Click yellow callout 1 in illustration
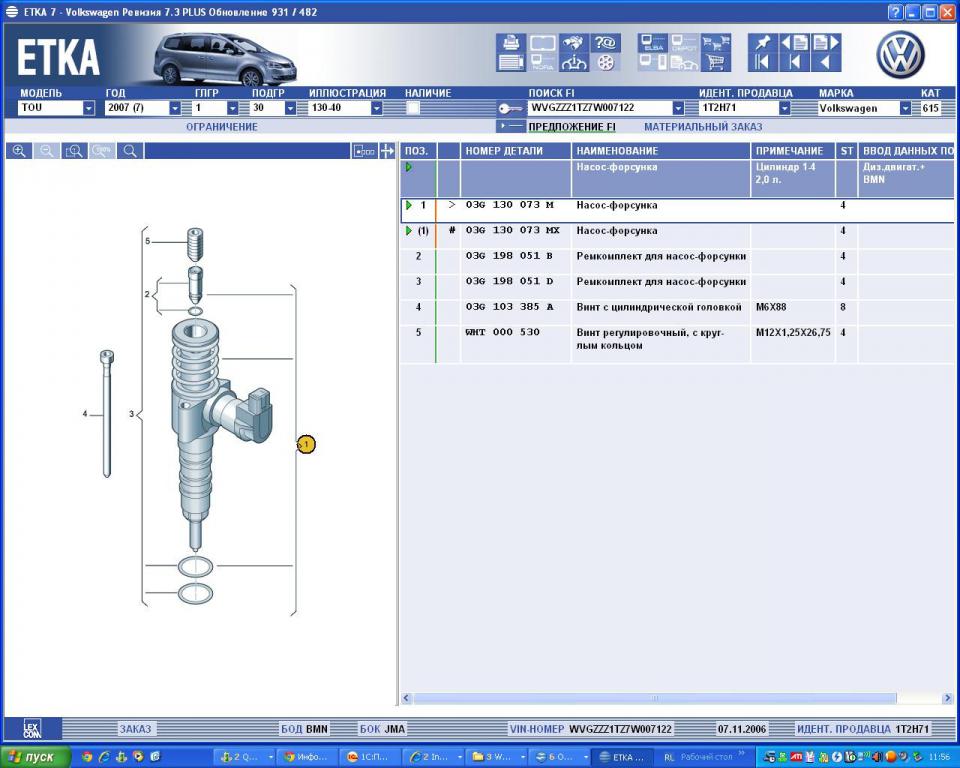The image size is (960, 768). pyautogui.click(x=306, y=445)
